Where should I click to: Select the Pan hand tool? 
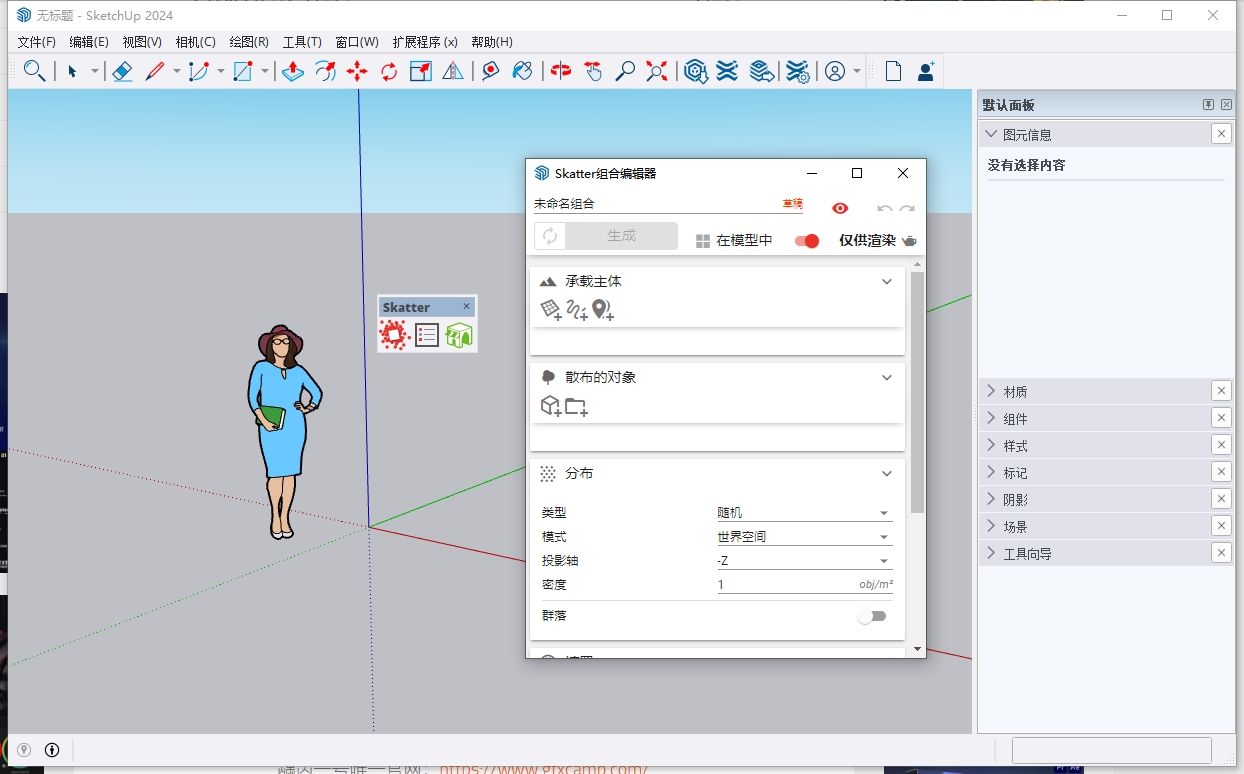tap(593, 71)
